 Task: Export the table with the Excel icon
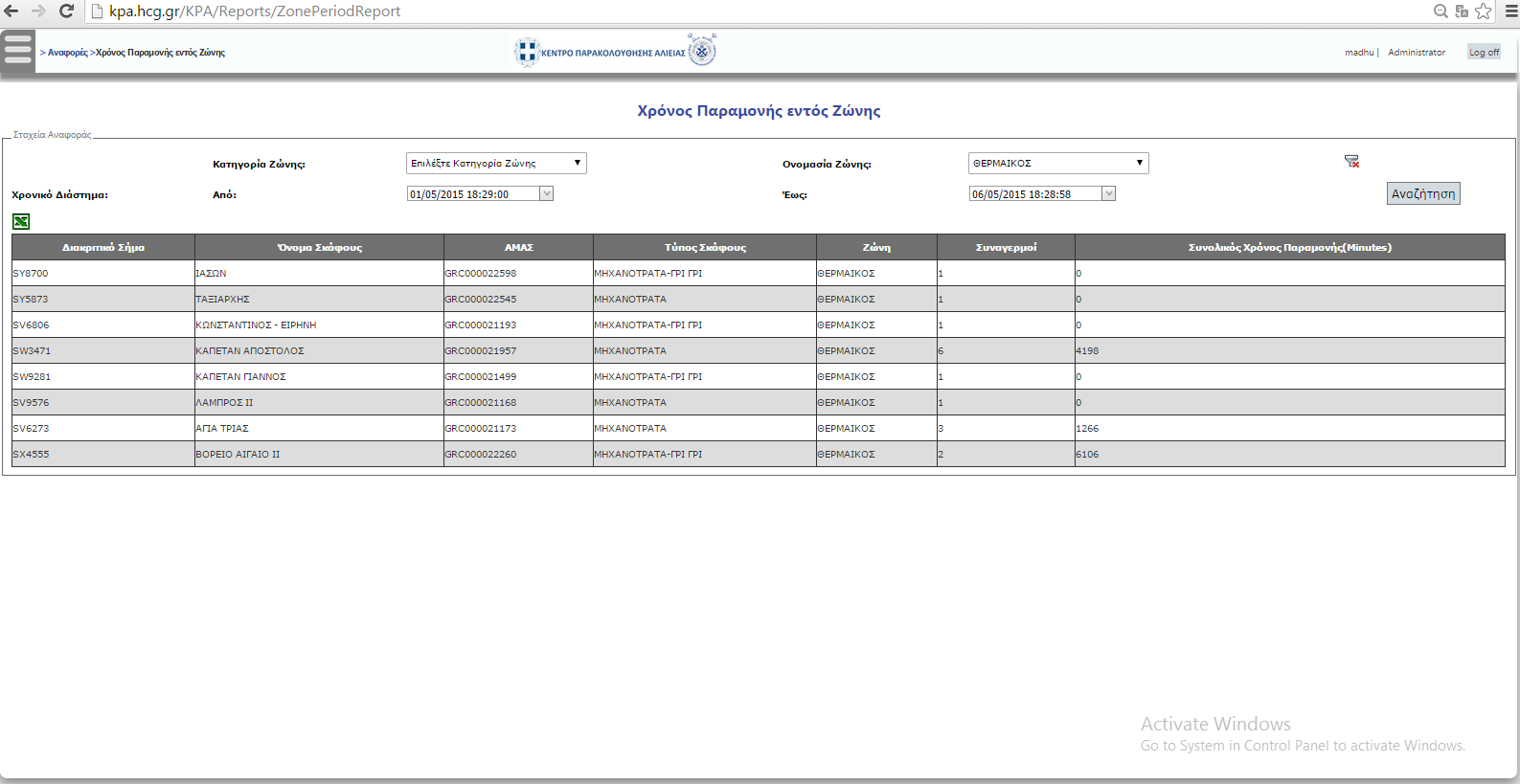(x=21, y=221)
